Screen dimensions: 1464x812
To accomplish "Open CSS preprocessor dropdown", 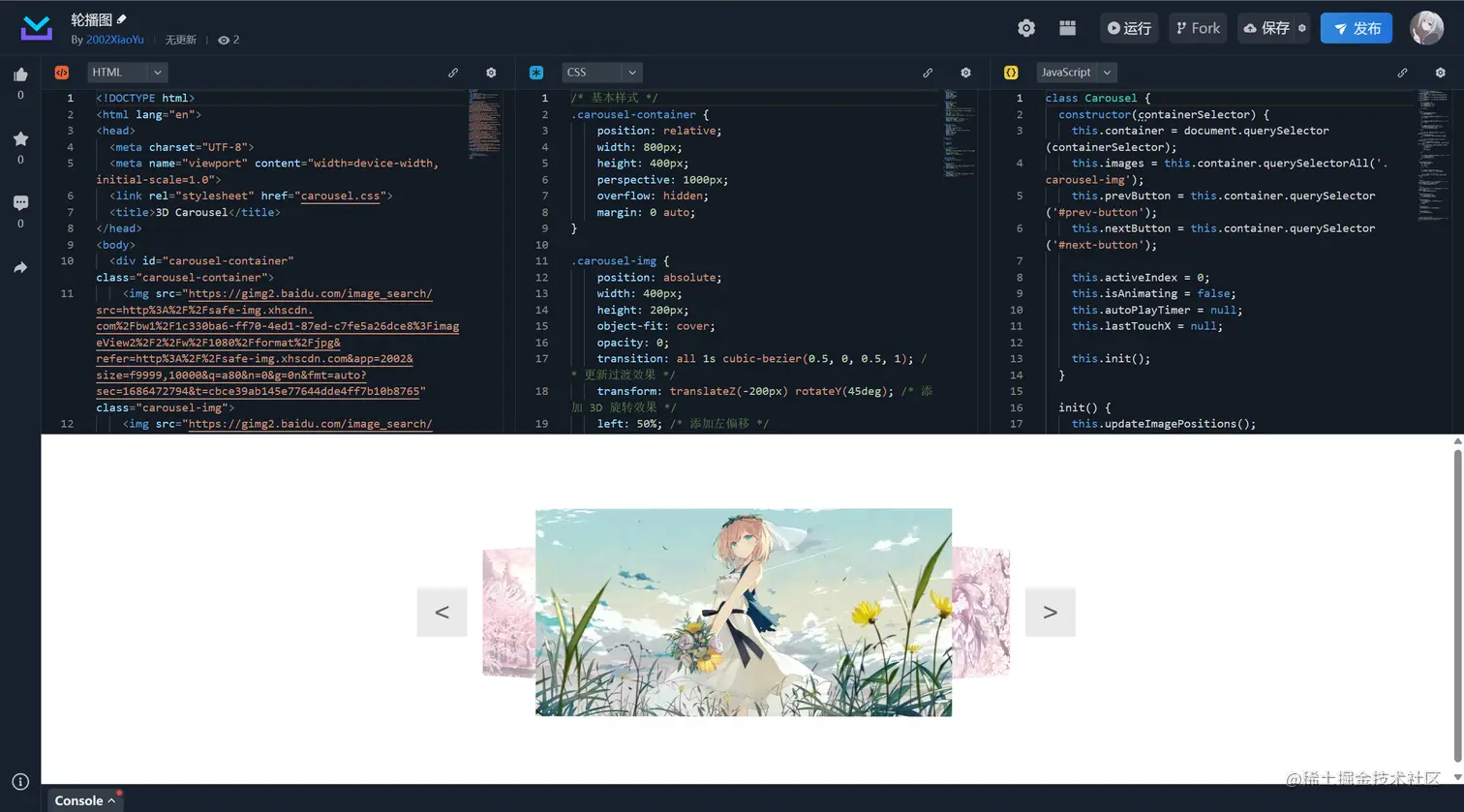I will click(x=601, y=73).
